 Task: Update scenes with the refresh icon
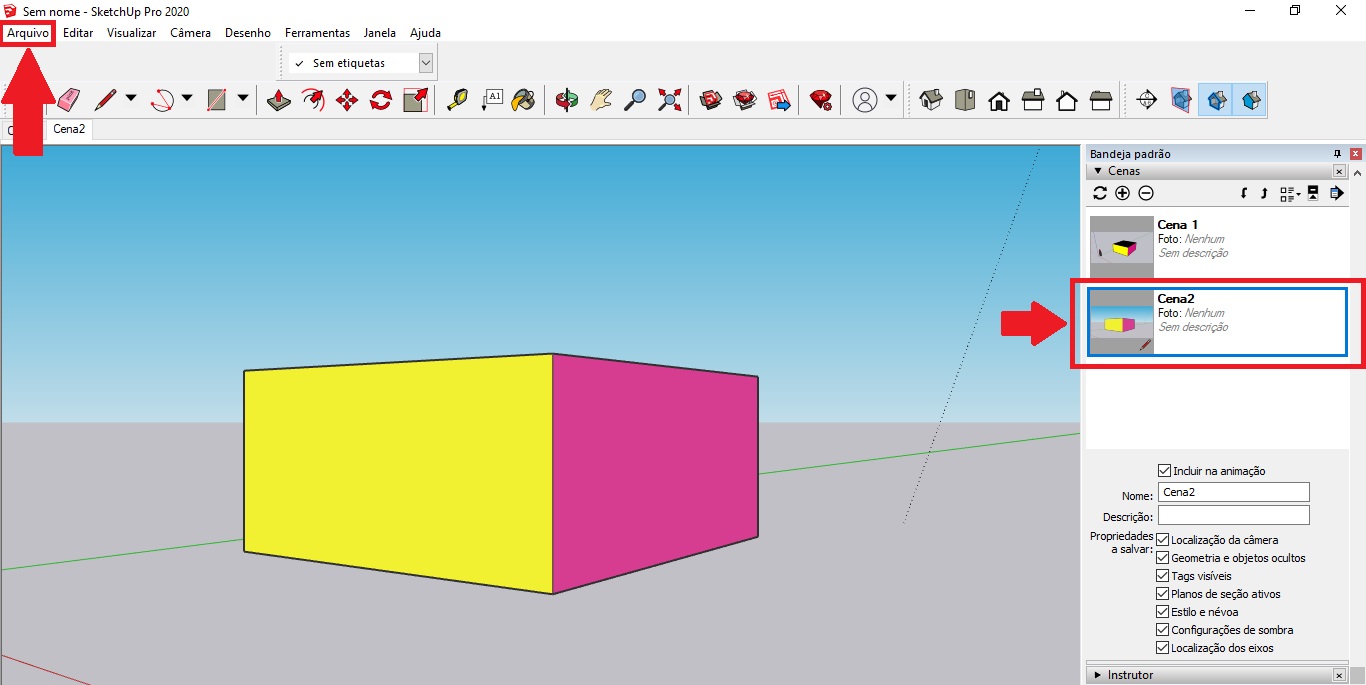tap(1101, 193)
